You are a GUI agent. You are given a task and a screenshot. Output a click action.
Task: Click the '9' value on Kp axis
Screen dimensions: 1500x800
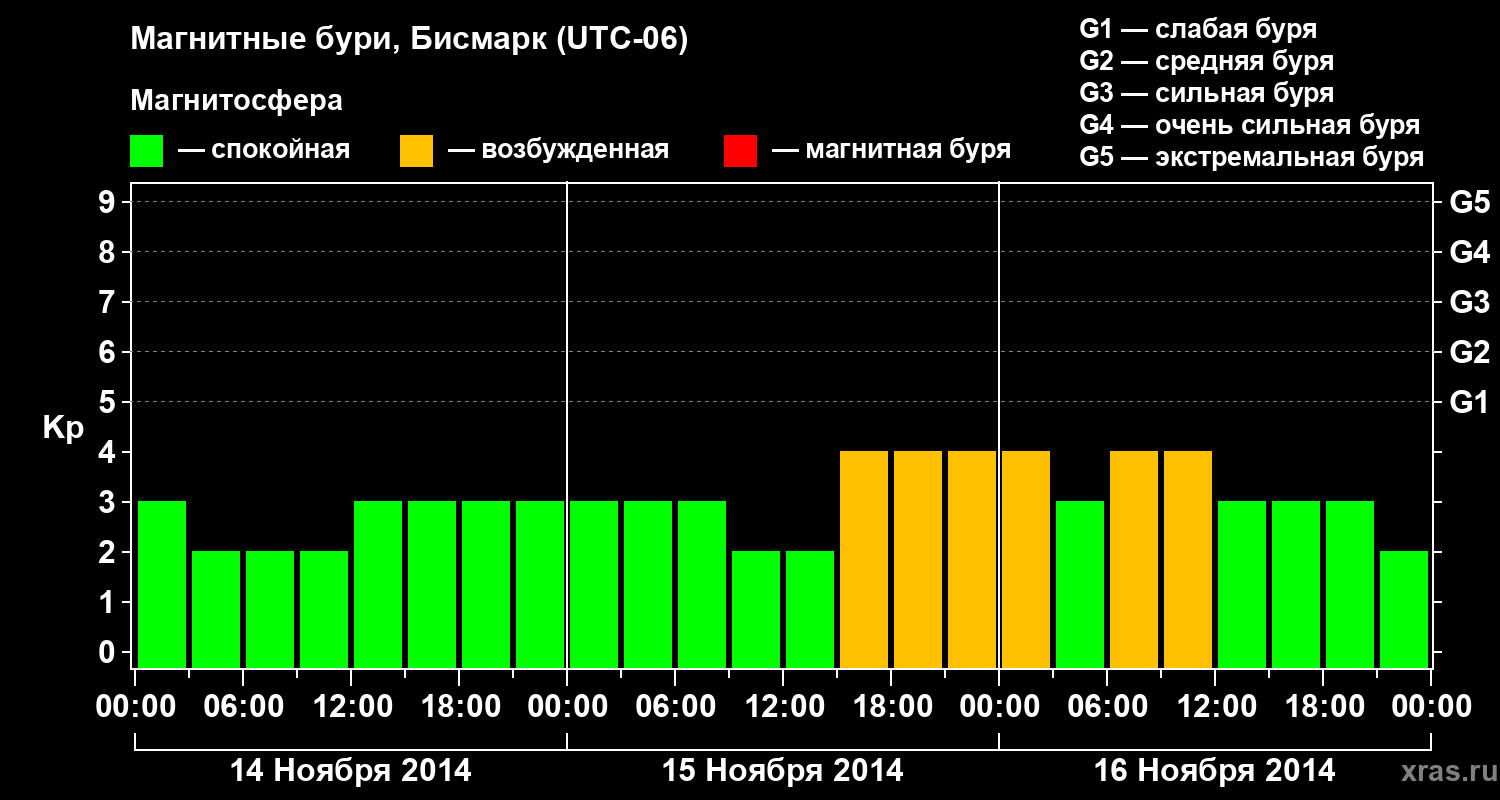click(109, 202)
